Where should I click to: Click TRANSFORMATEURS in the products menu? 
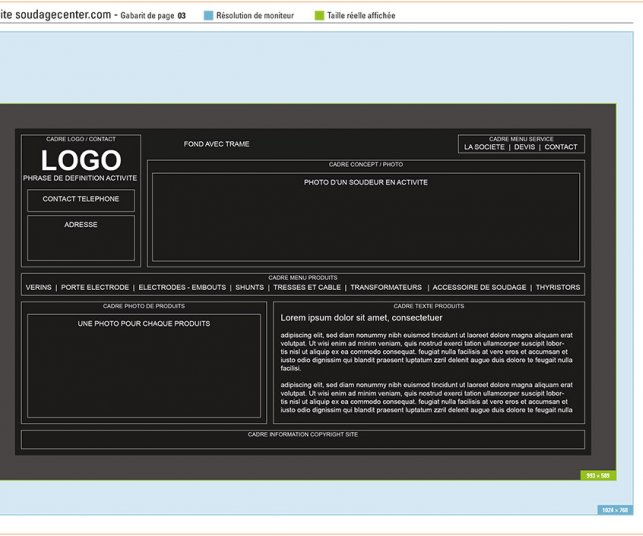[386, 287]
